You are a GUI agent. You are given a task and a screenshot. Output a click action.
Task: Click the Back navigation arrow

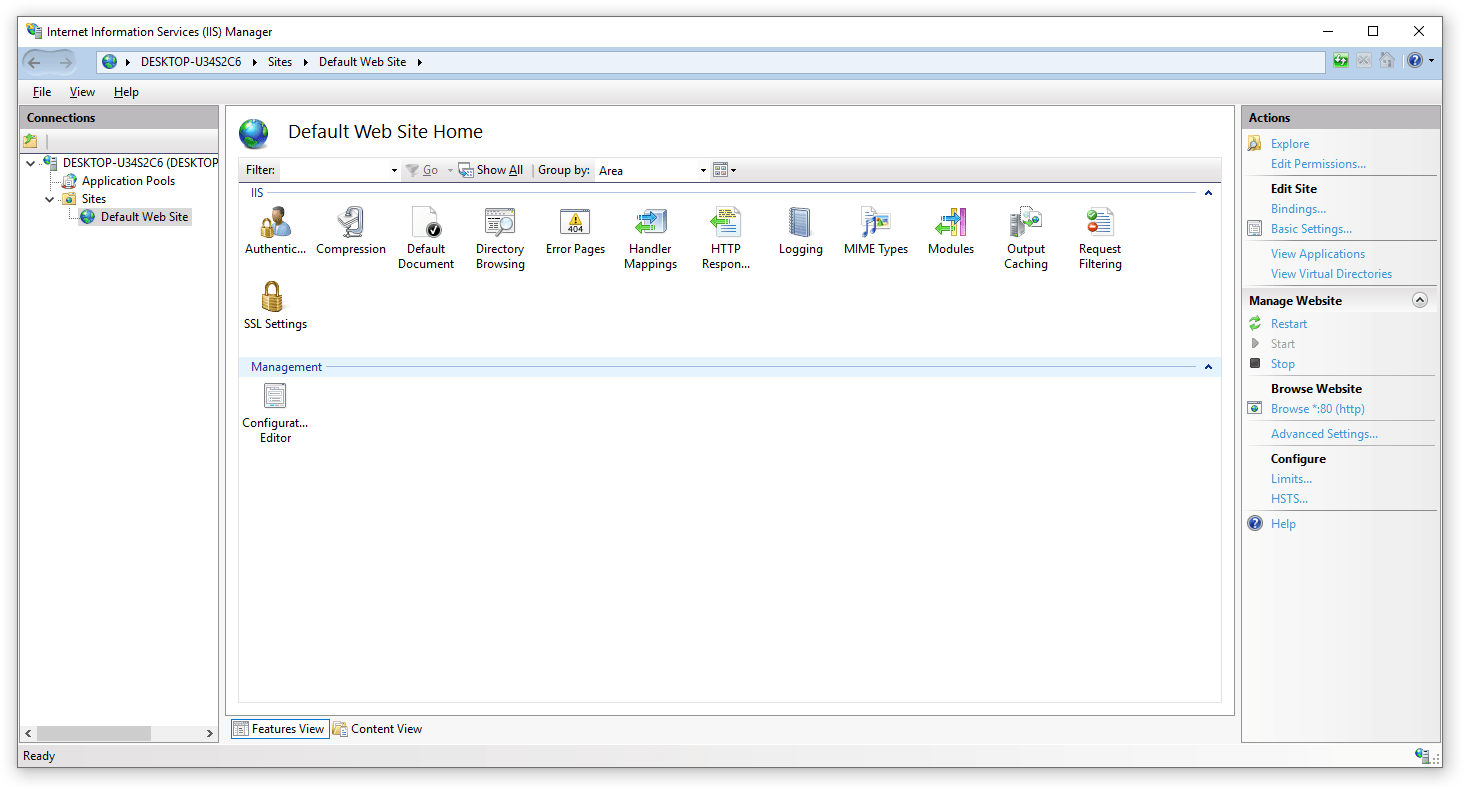[34, 62]
